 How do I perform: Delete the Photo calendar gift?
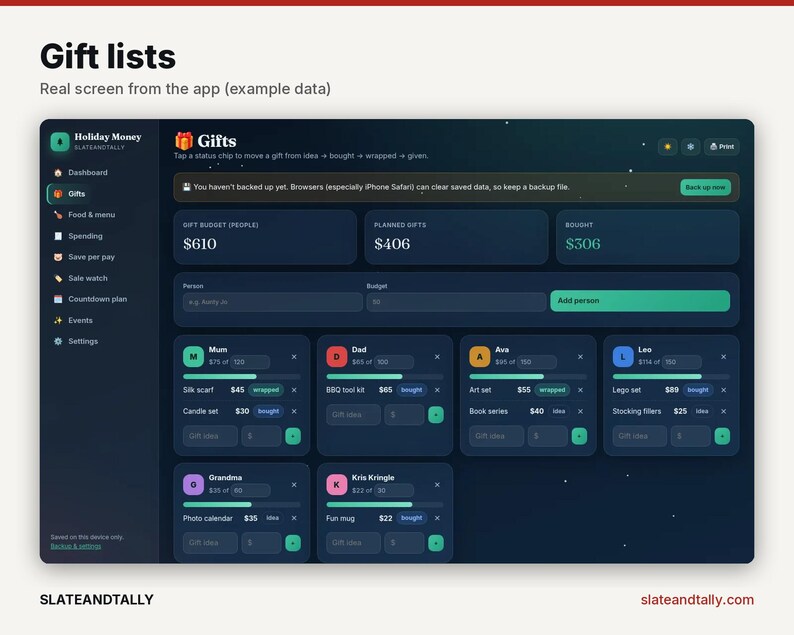[294, 519]
